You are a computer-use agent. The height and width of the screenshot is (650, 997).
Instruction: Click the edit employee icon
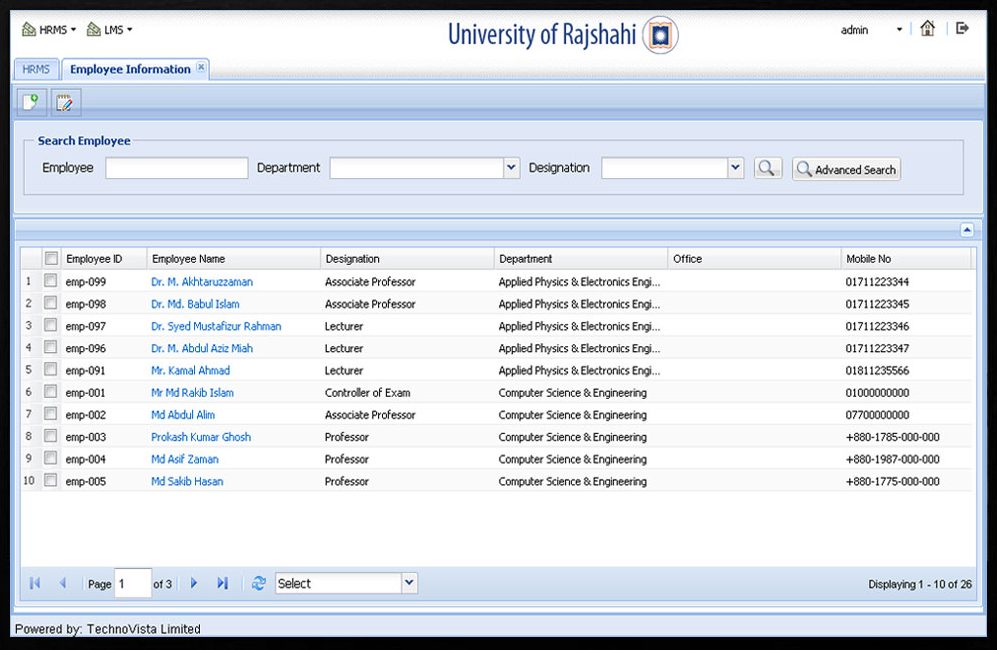[x=65, y=102]
